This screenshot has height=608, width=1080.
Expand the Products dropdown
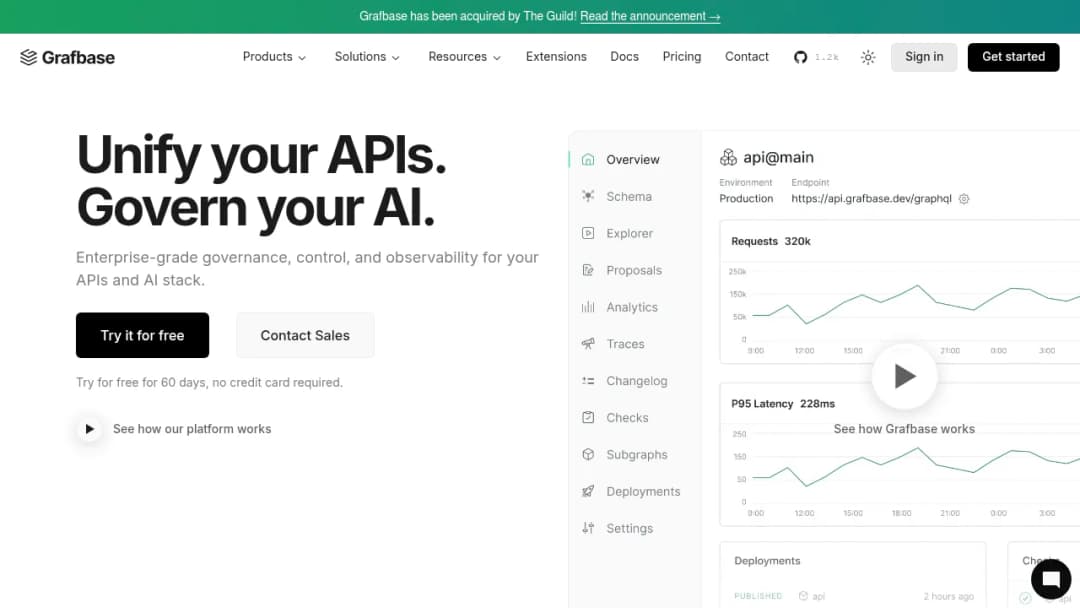(274, 57)
